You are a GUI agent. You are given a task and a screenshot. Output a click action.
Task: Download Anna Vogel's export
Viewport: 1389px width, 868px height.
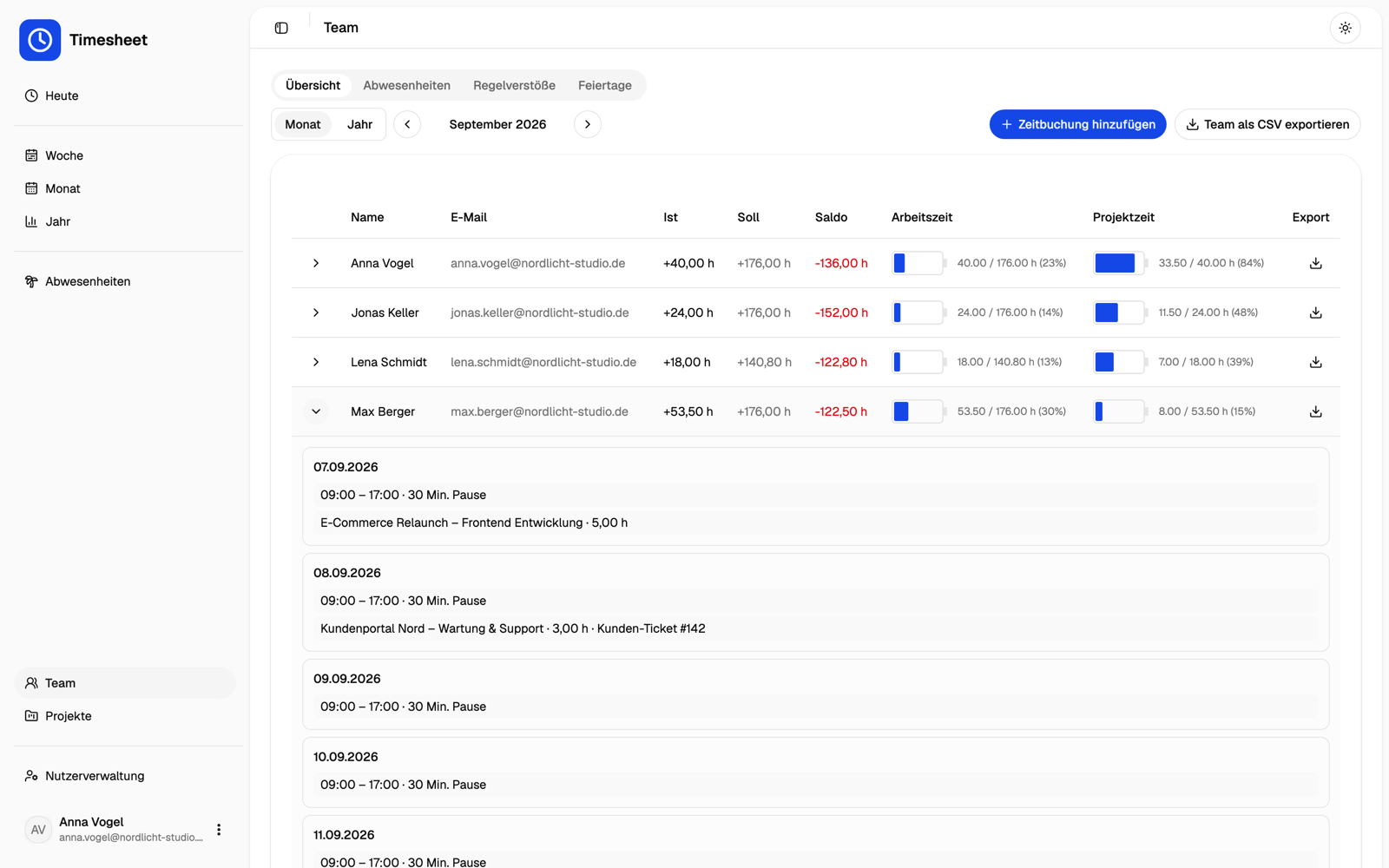pos(1315,263)
